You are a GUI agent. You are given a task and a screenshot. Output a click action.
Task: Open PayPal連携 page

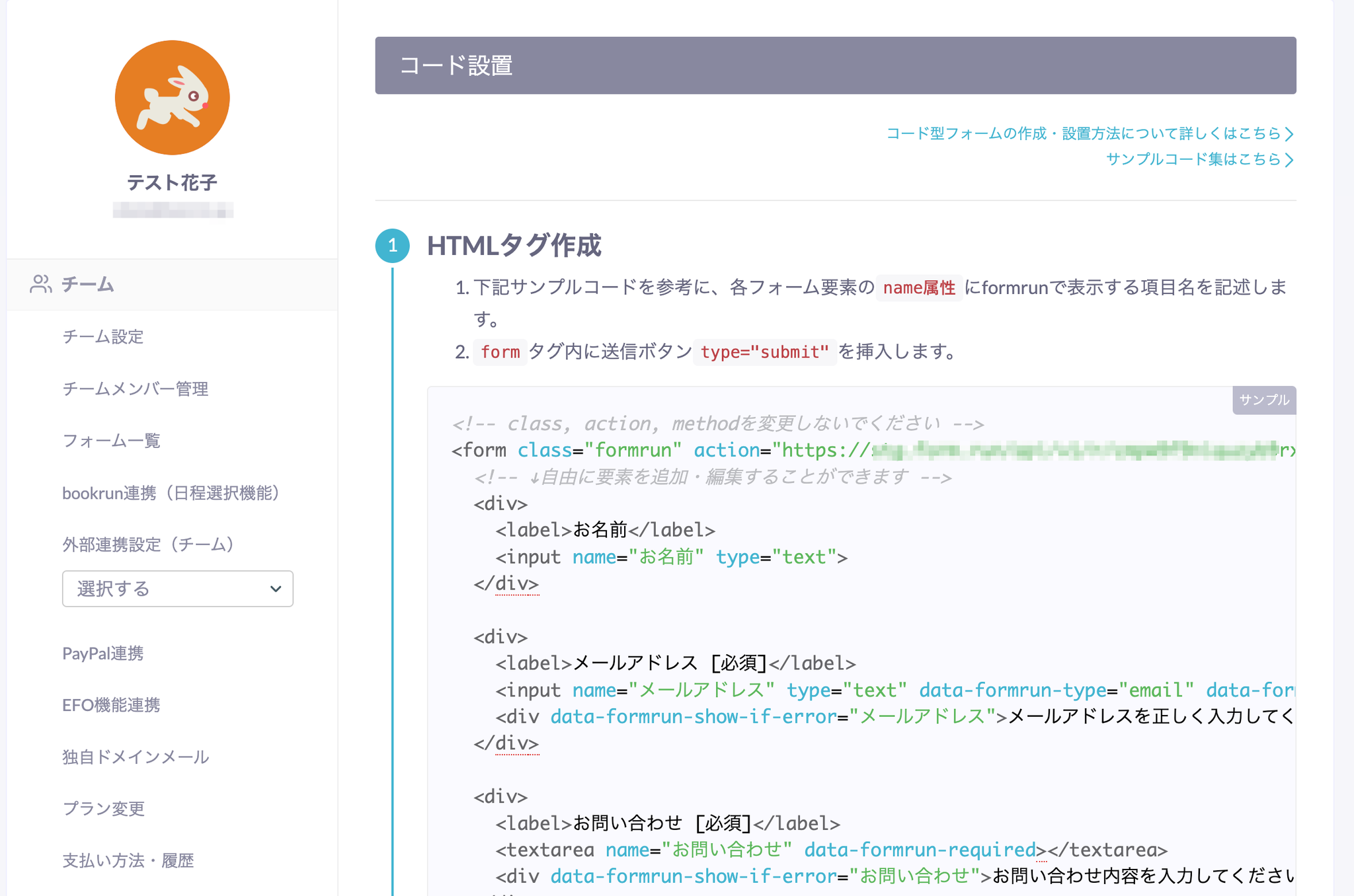[102, 653]
